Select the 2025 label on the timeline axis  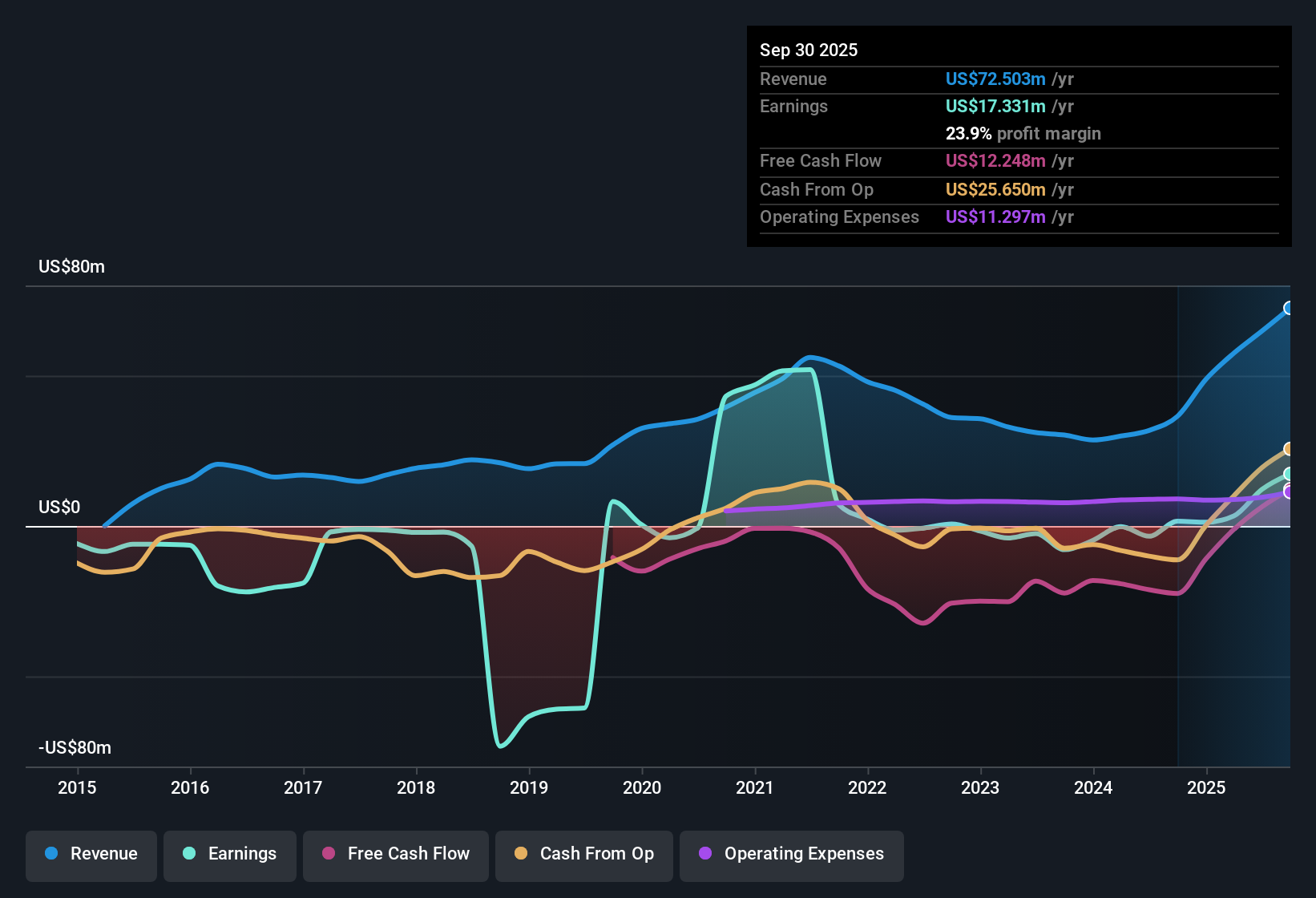1209,788
